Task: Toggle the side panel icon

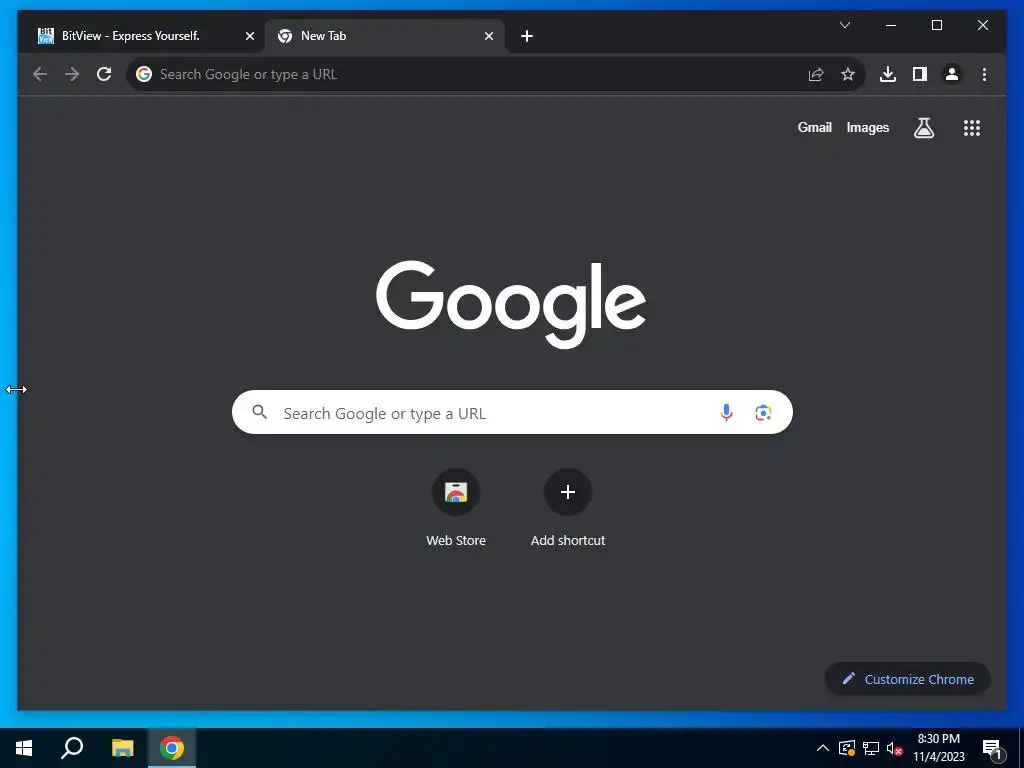Action: tap(920, 74)
